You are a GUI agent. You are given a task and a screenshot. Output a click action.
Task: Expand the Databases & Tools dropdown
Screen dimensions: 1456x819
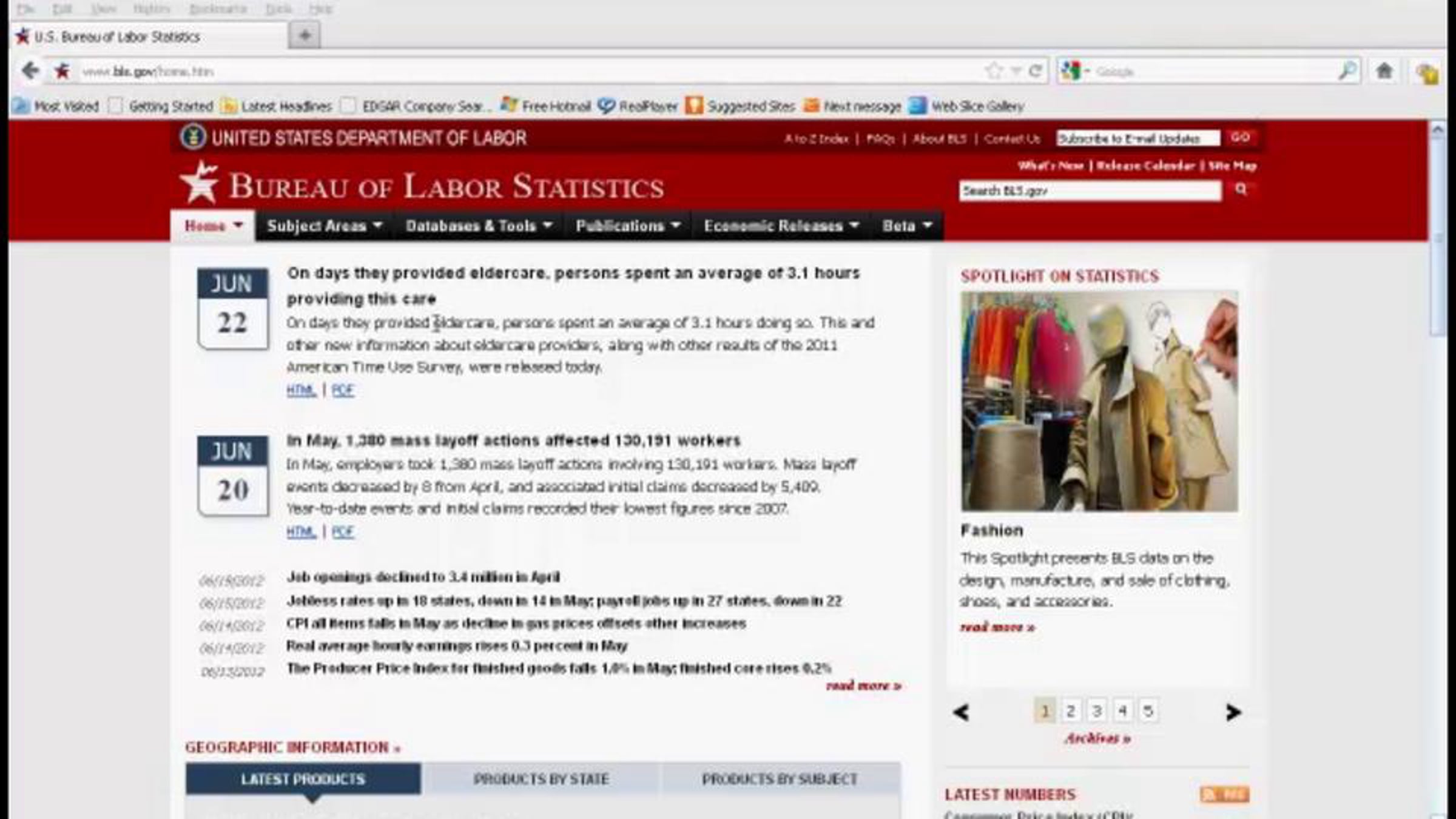click(x=479, y=226)
